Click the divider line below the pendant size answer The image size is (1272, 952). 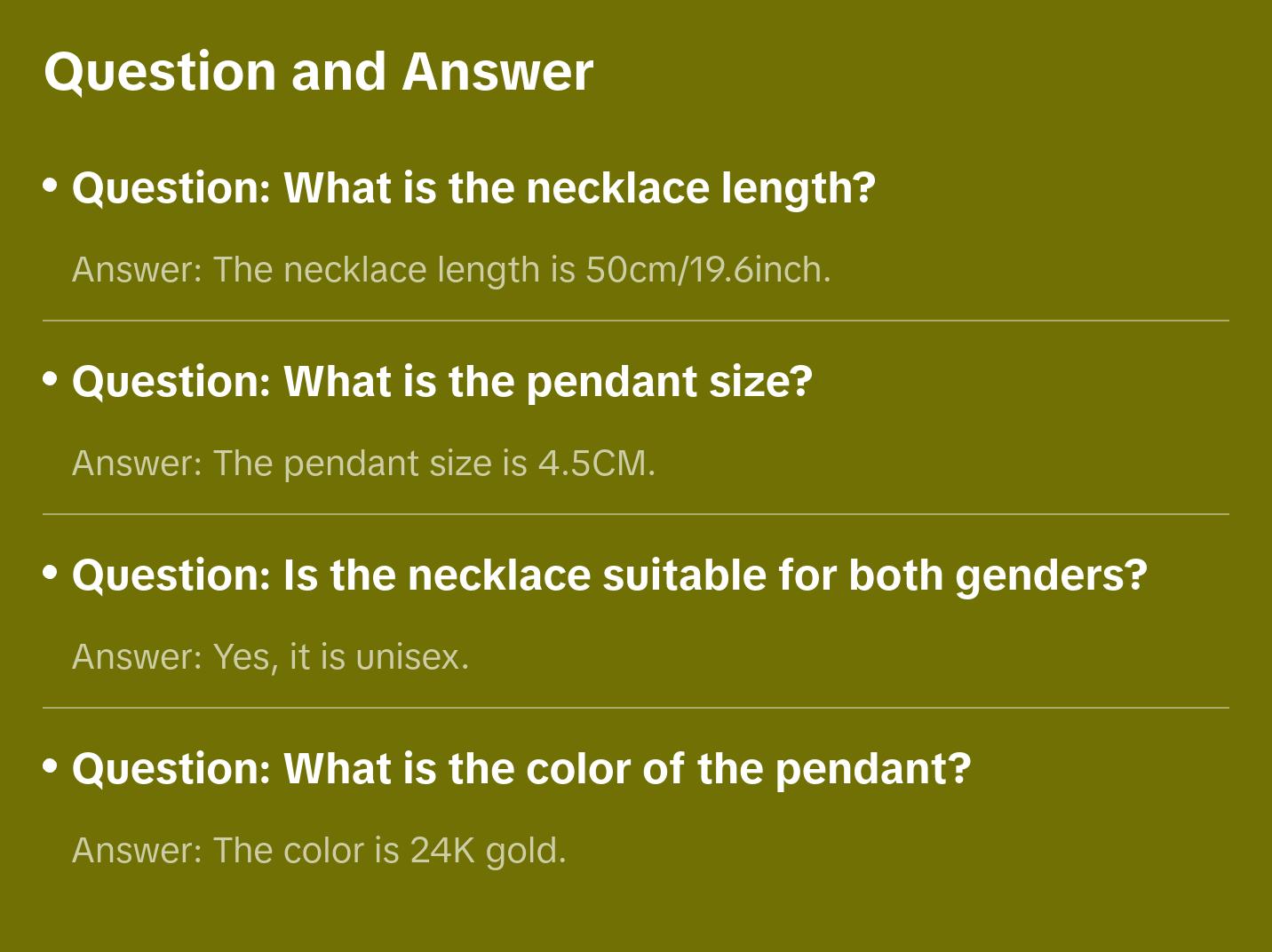pos(636,514)
